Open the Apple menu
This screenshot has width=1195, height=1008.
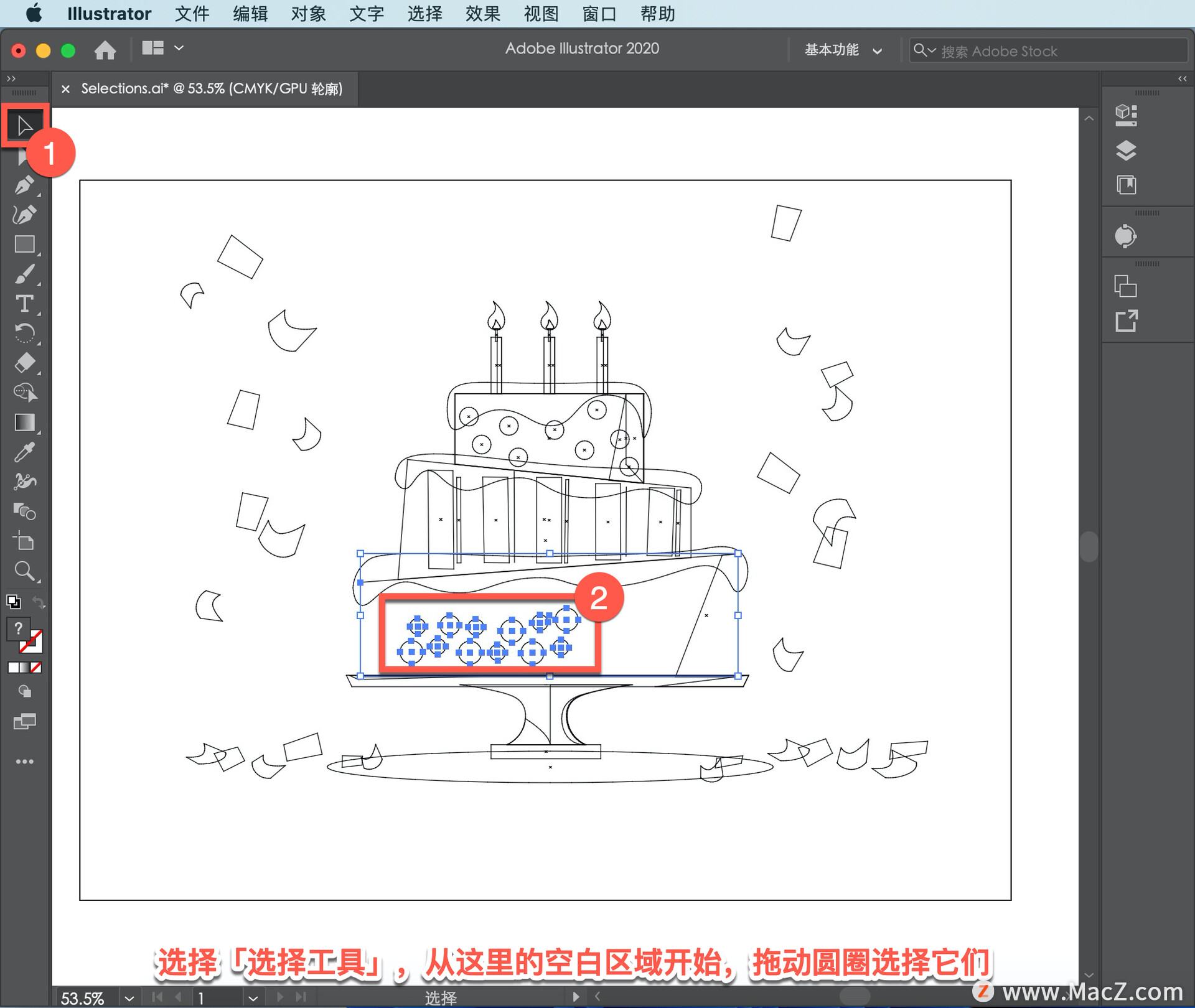pyautogui.click(x=34, y=13)
